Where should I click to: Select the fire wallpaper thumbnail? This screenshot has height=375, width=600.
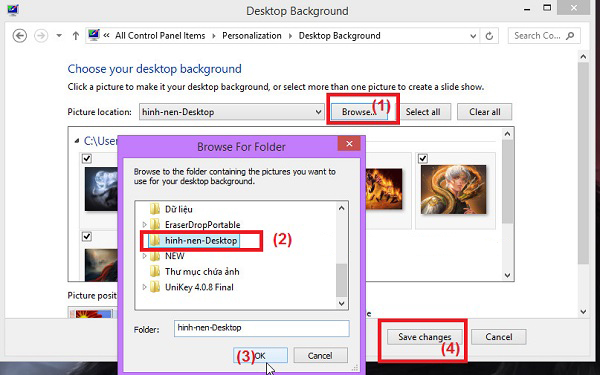(384, 189)
